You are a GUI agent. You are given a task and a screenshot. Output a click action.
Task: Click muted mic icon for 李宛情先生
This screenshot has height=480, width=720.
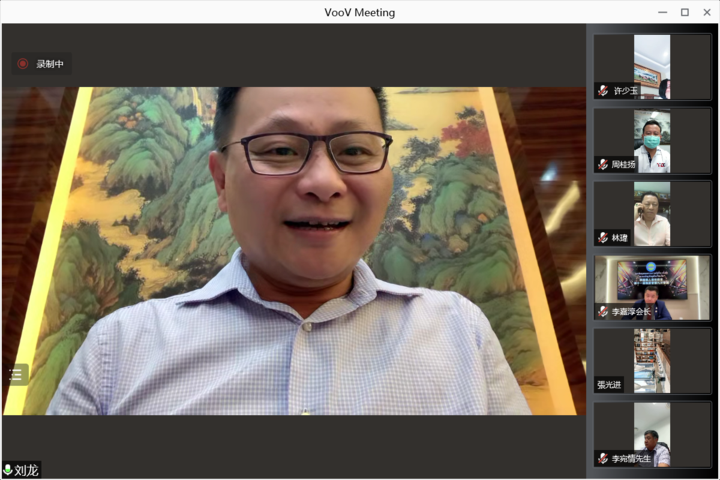pos(603,458)
